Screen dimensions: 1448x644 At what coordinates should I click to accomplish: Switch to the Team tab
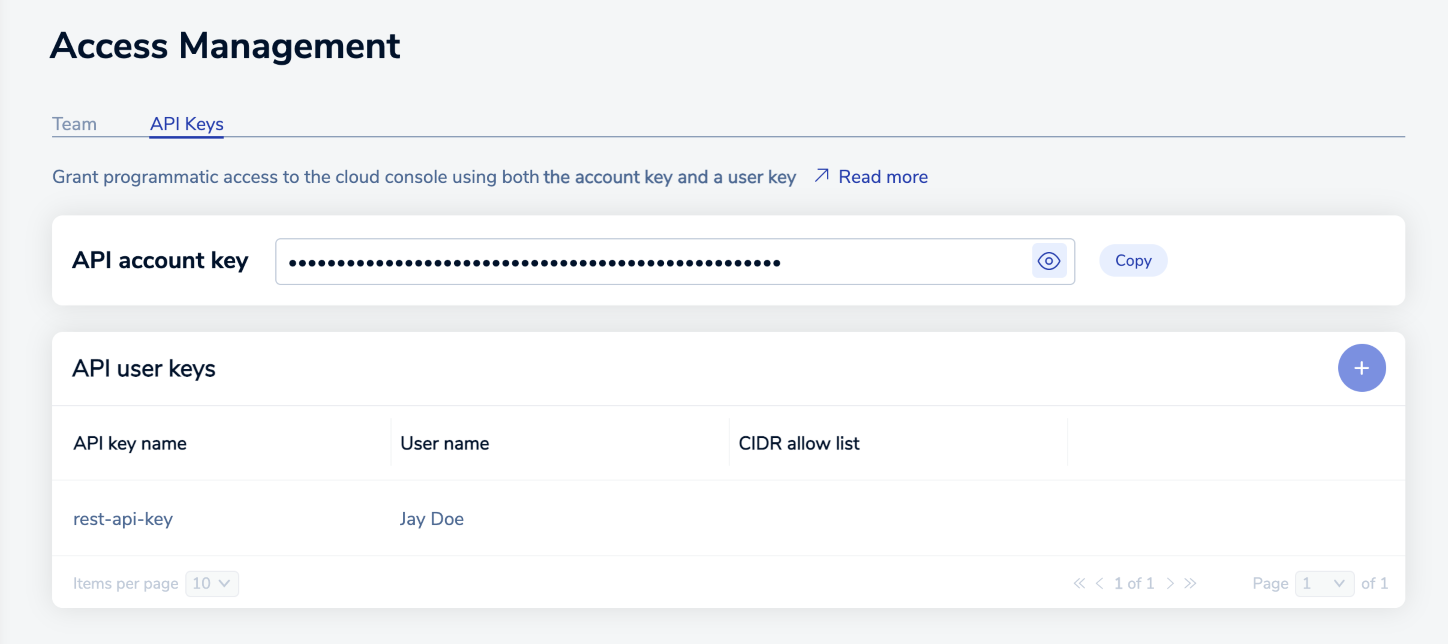[x=74, y=124]
